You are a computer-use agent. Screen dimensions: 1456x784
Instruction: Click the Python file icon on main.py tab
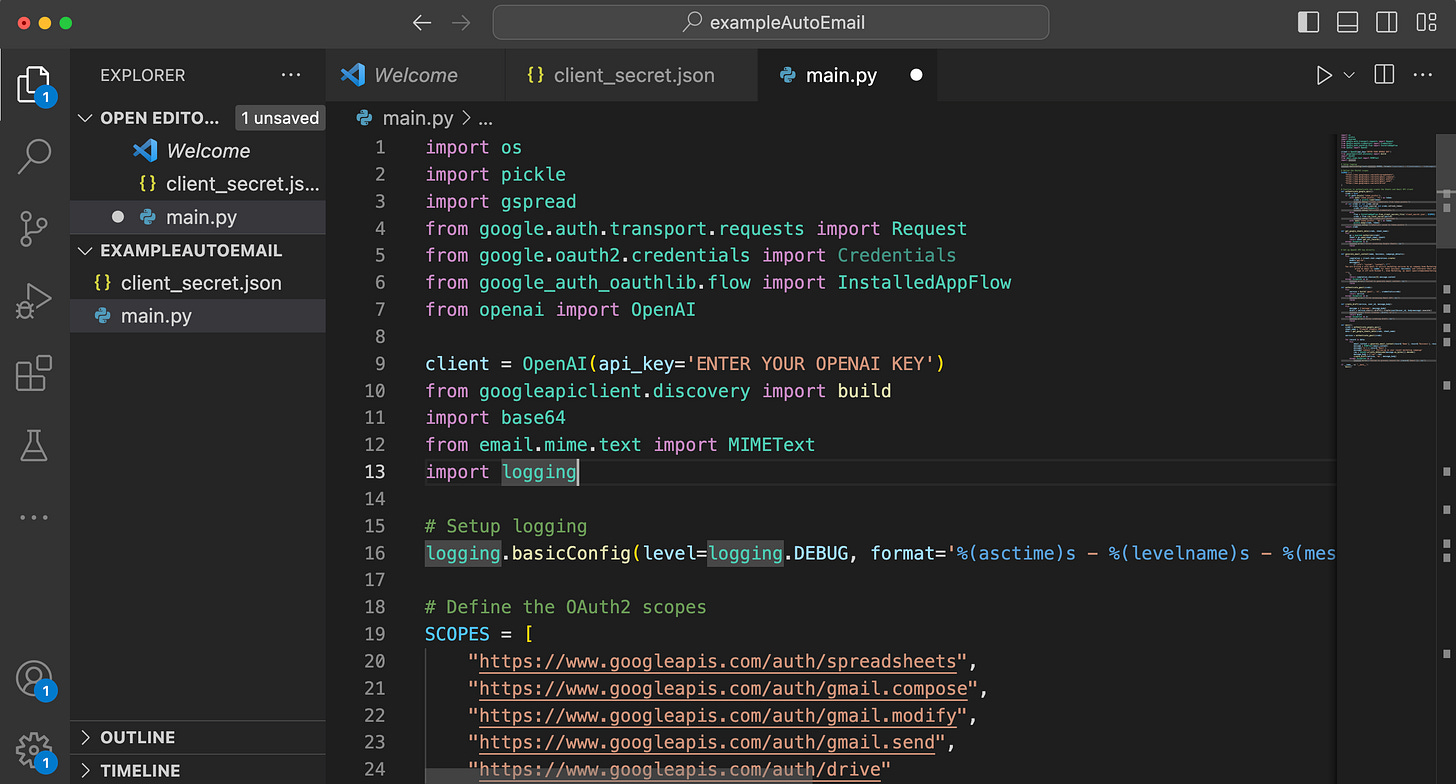[787, 75]
